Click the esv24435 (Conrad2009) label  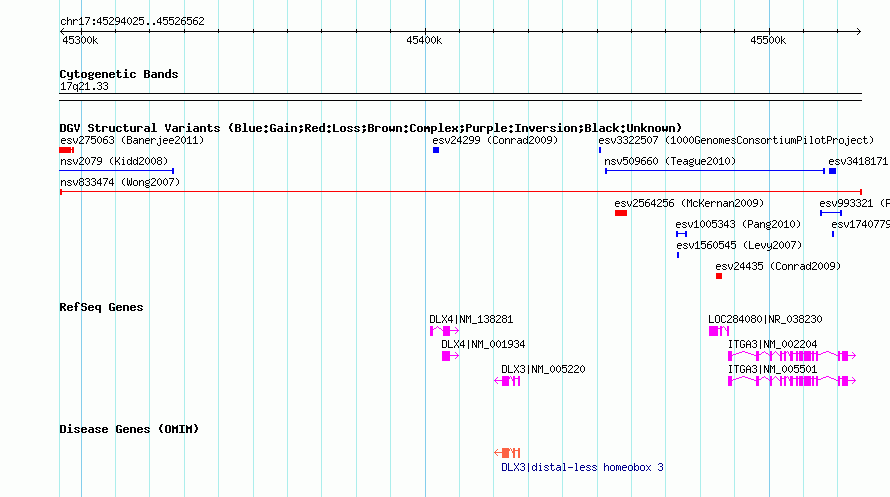[x=778, y=266]
